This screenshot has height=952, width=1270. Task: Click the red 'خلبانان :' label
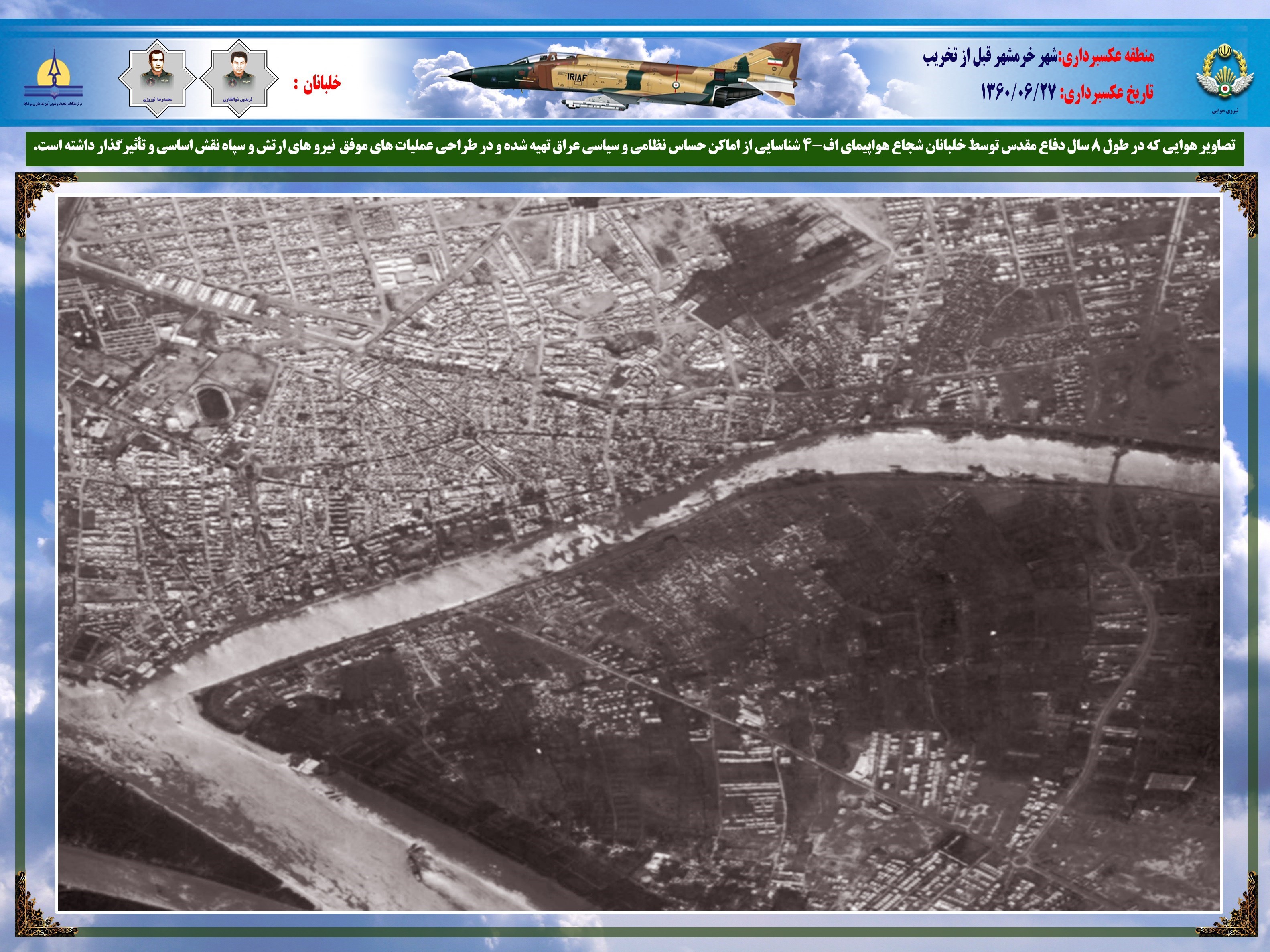[317, 83]
